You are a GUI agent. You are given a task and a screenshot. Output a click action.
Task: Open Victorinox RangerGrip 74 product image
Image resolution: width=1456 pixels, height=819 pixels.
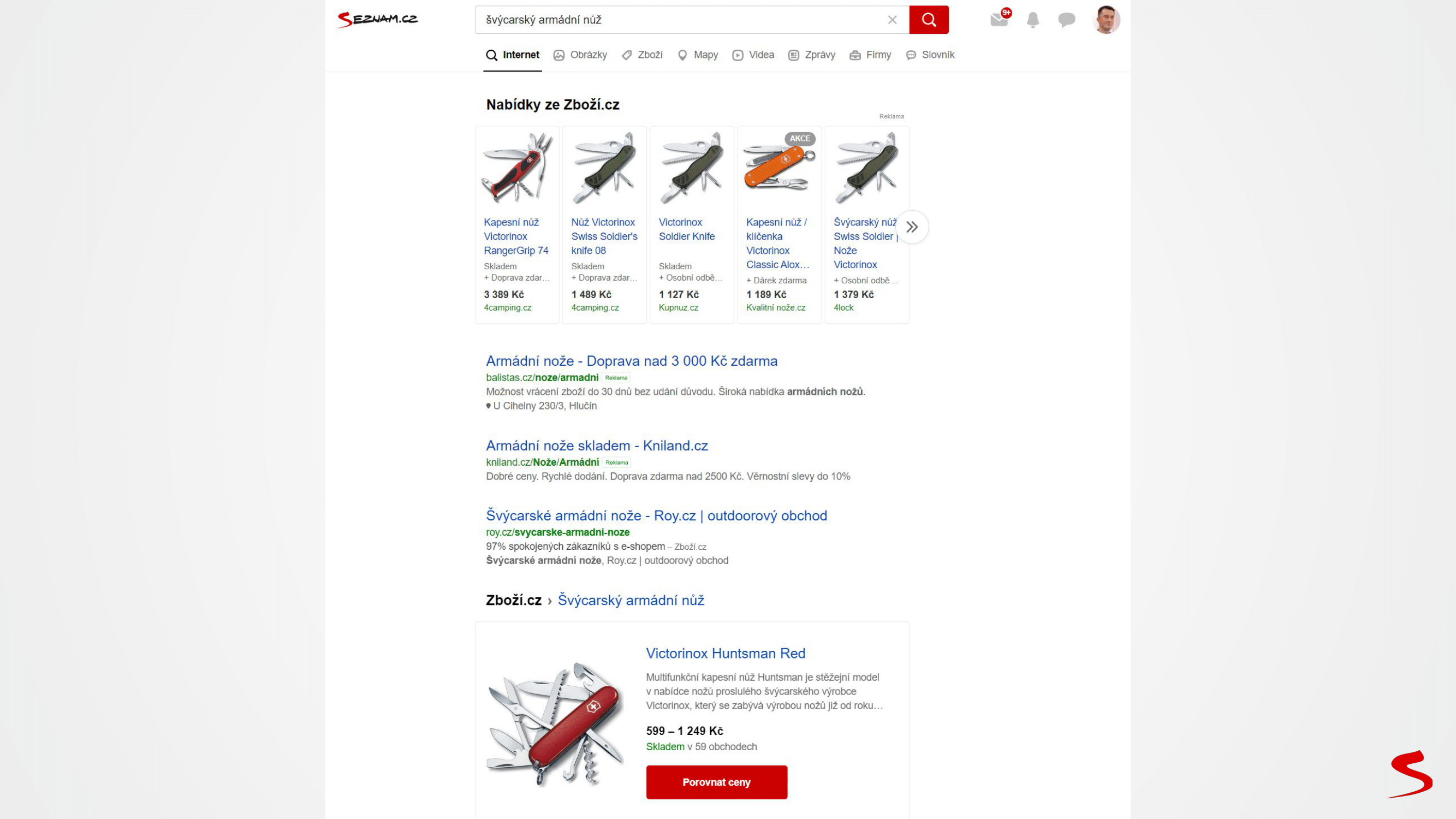pos(516,168)
